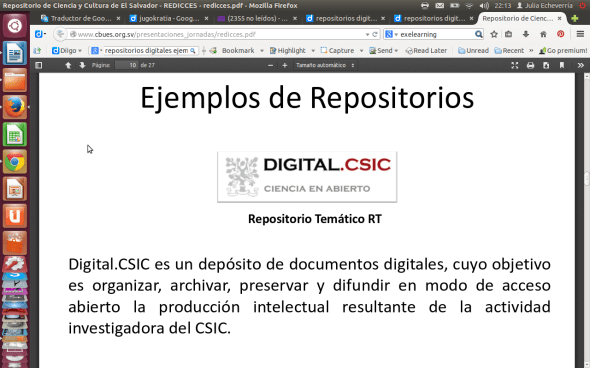Click the Digital.CSIC logo image

[307, 177]
